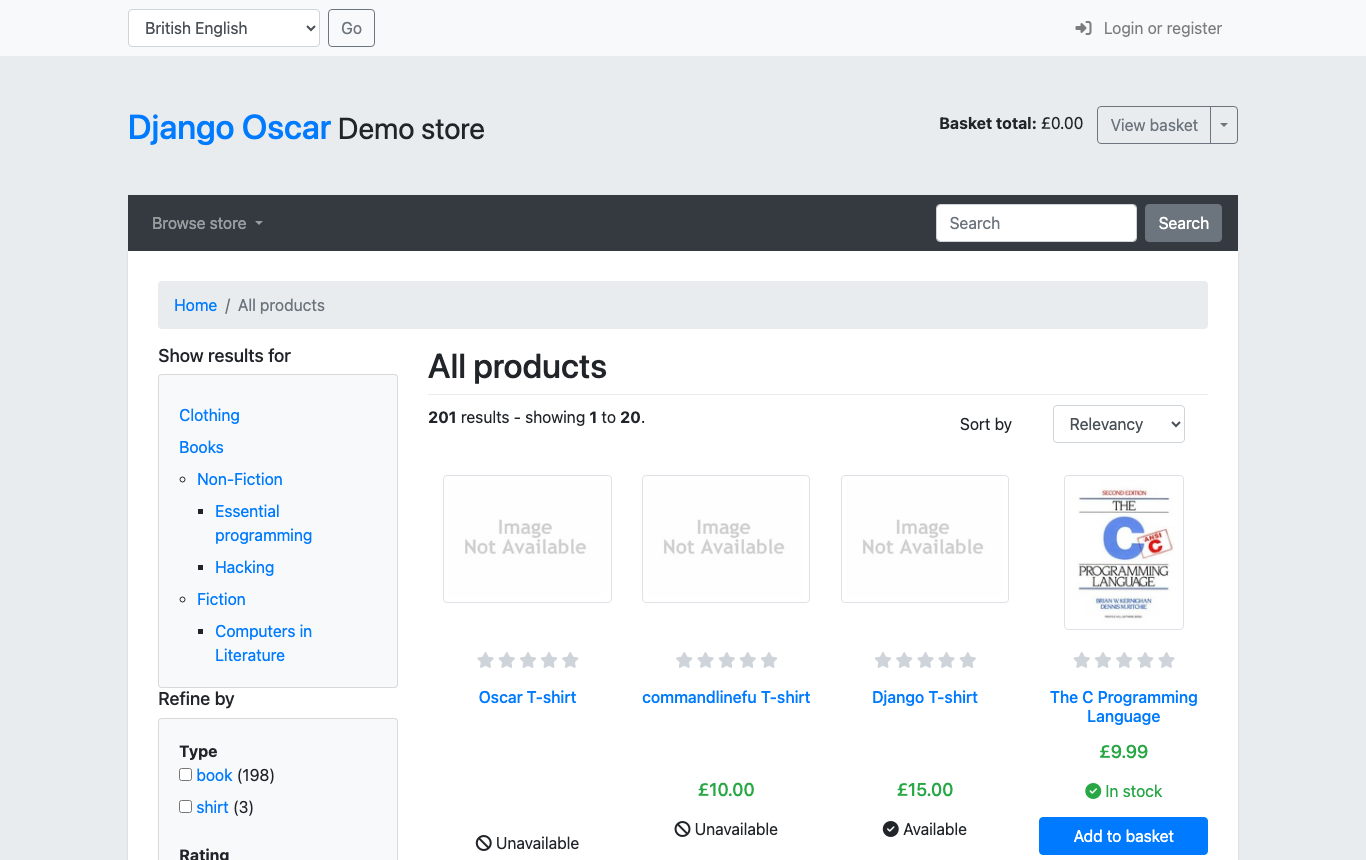Click the Unavailable icon under Oscar T-shirt

tap(484, 843)
